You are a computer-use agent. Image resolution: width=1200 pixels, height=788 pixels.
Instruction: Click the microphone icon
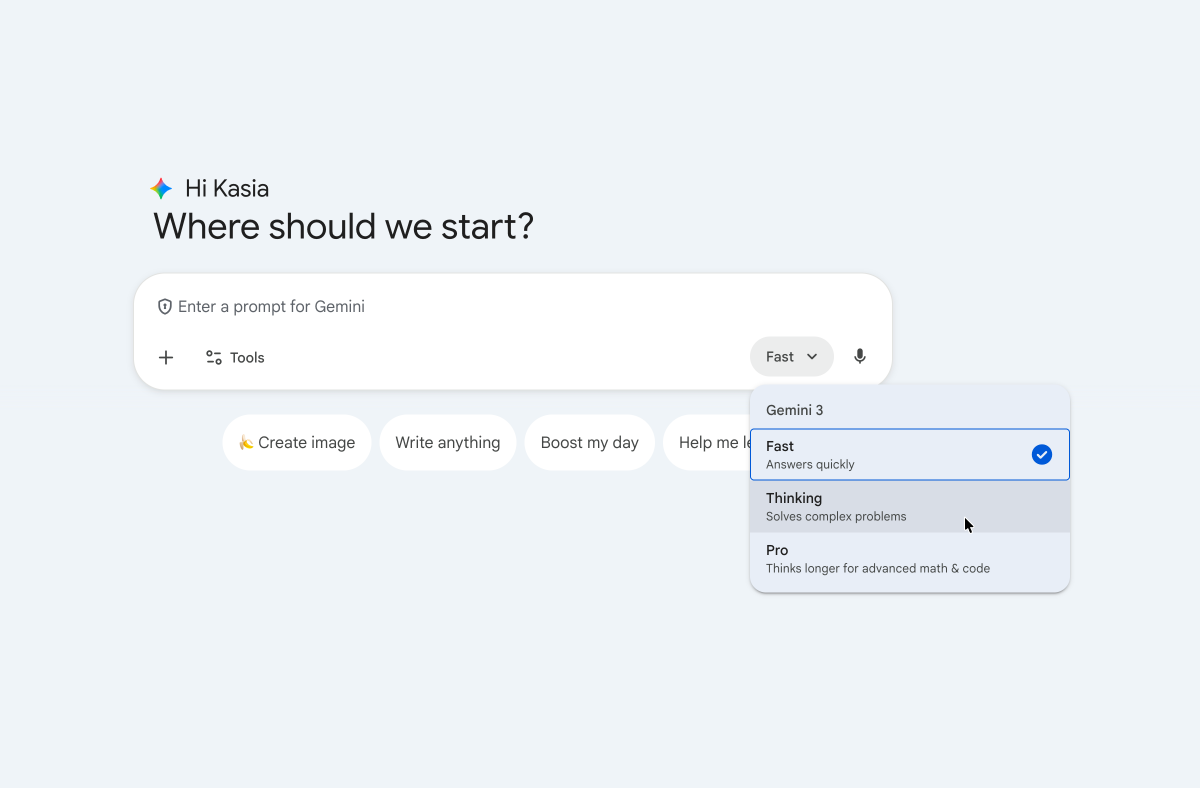point(860,357)
